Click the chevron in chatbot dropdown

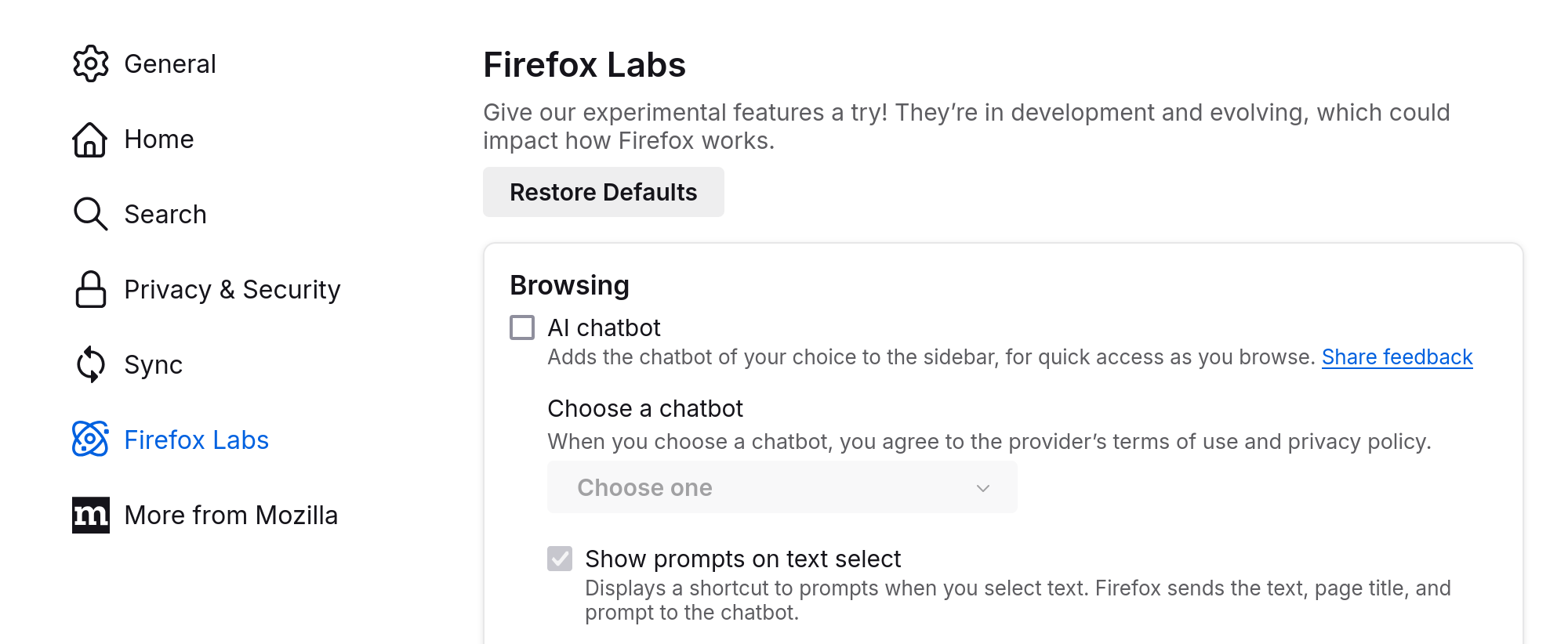(983, 488)
